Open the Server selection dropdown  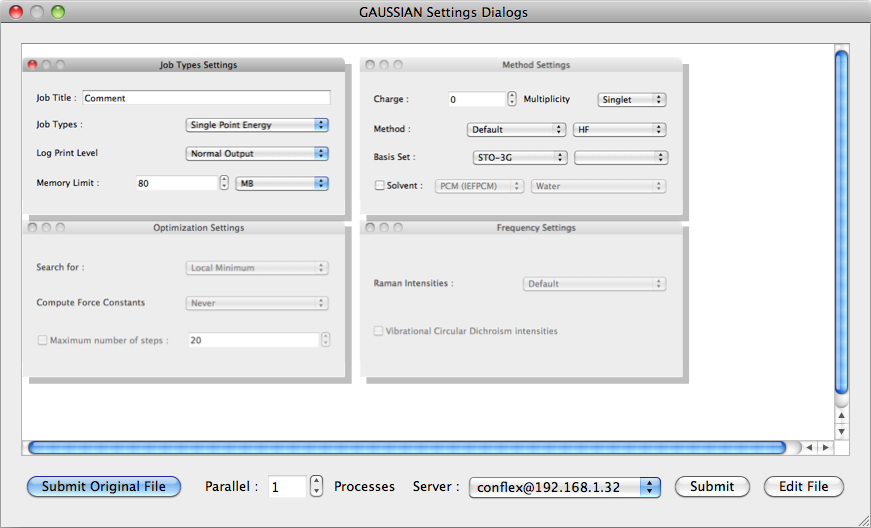[565, 487]
